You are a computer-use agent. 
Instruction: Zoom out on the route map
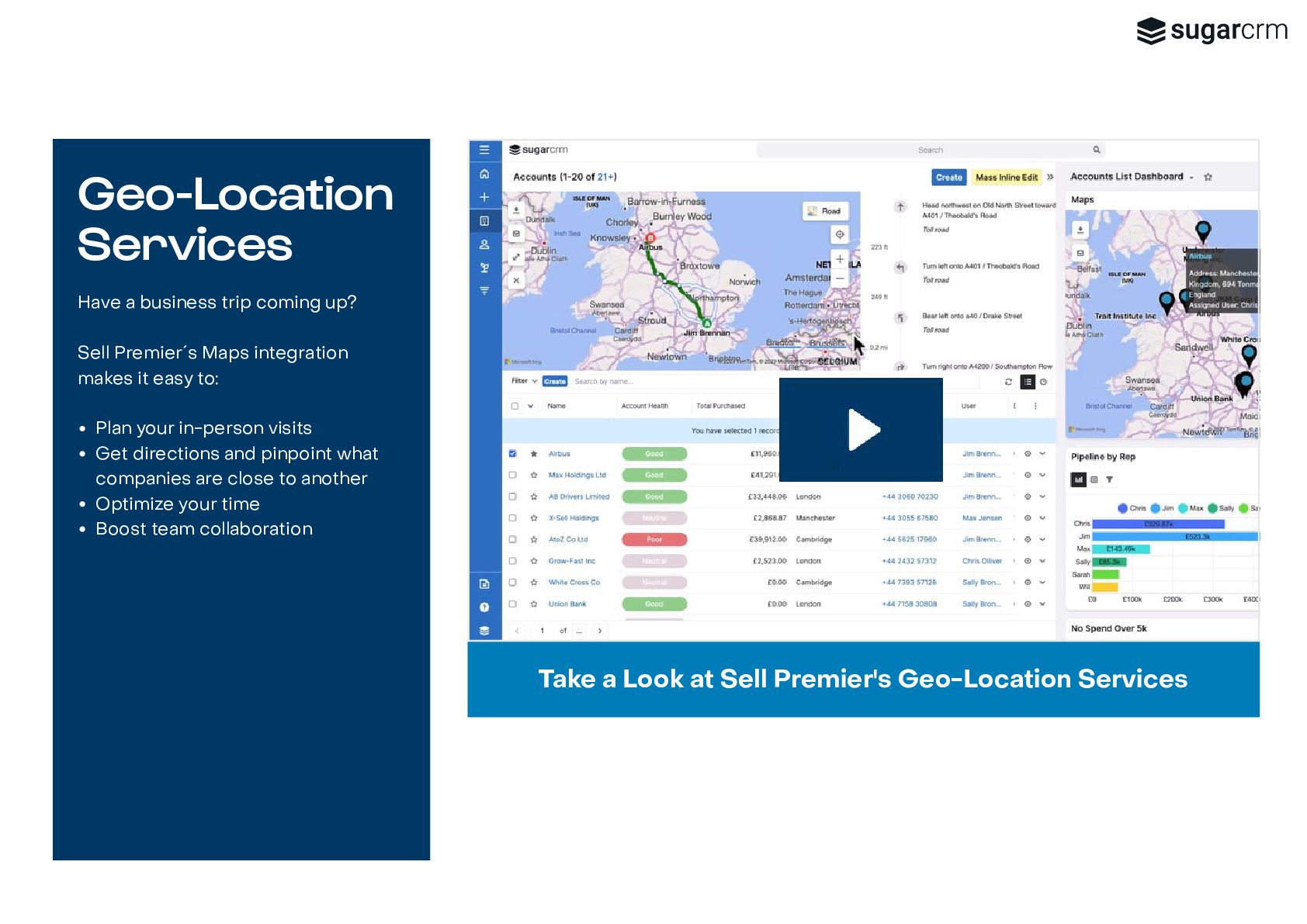(x=840, y=277)
